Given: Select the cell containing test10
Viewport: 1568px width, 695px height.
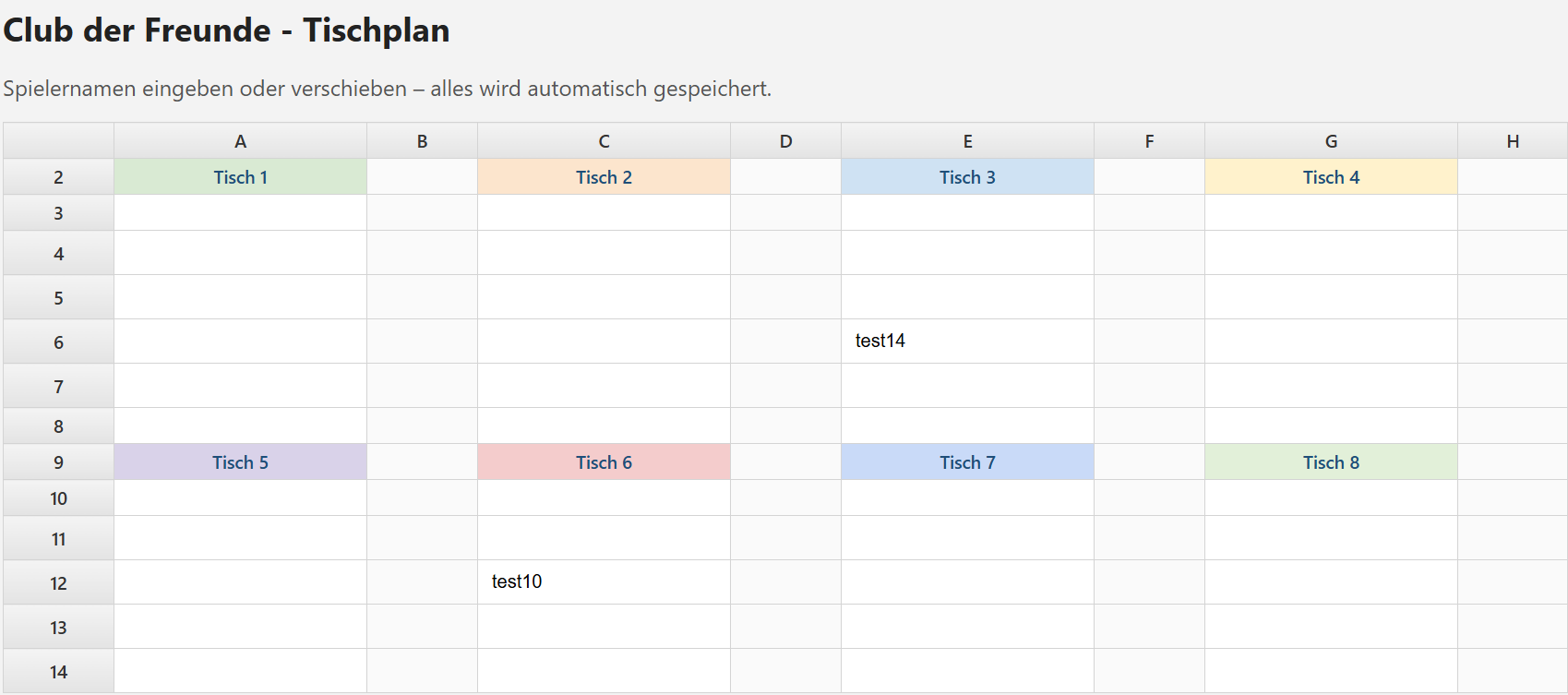Looking at the screenshot, I should pyautogui.click(x=604, y=581).
